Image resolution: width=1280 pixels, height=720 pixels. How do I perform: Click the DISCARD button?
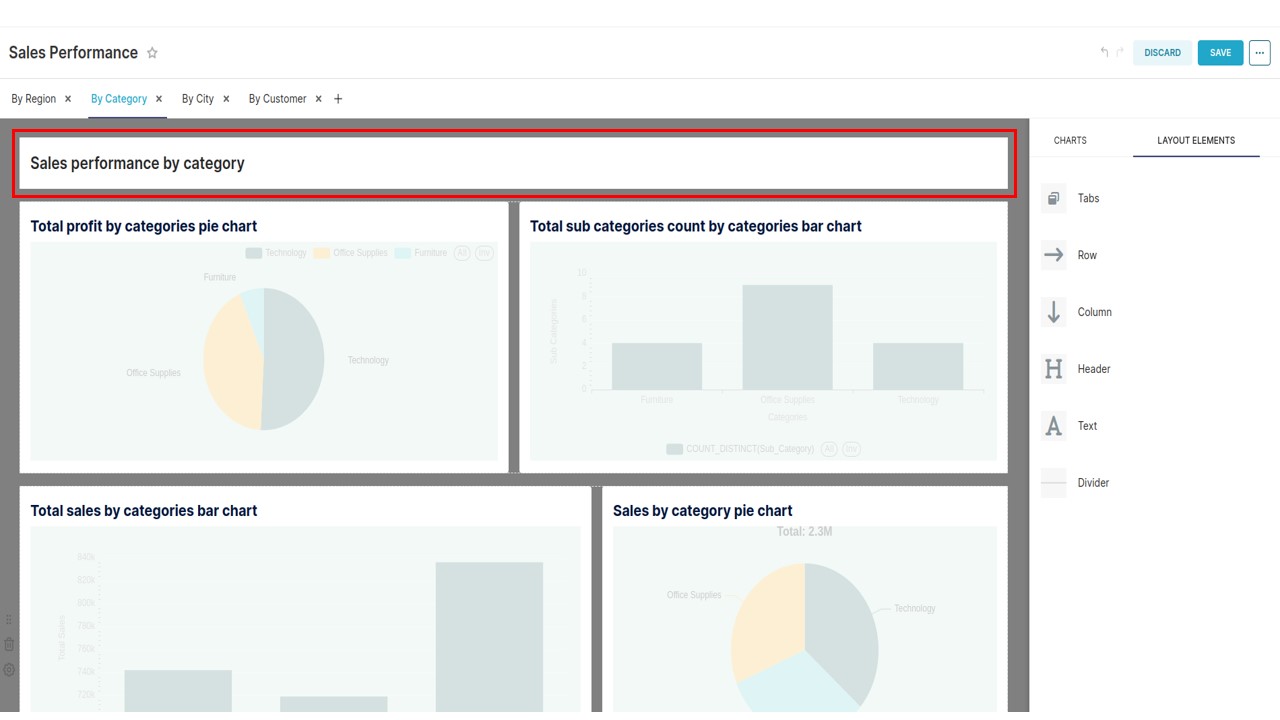click(1161, 52)
